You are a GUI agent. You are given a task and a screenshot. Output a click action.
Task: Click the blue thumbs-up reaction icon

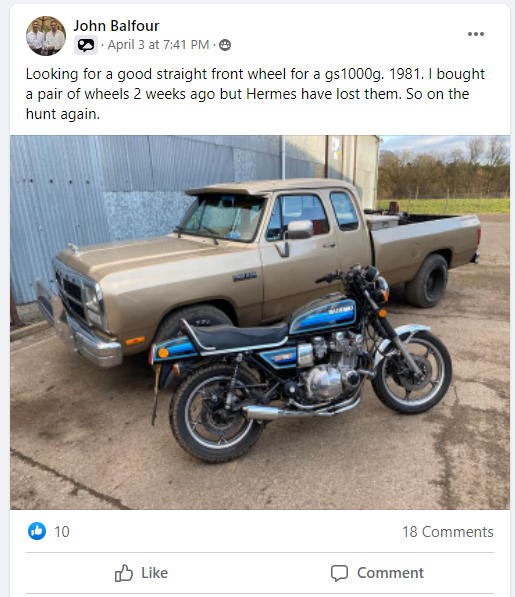click(37, 531)
